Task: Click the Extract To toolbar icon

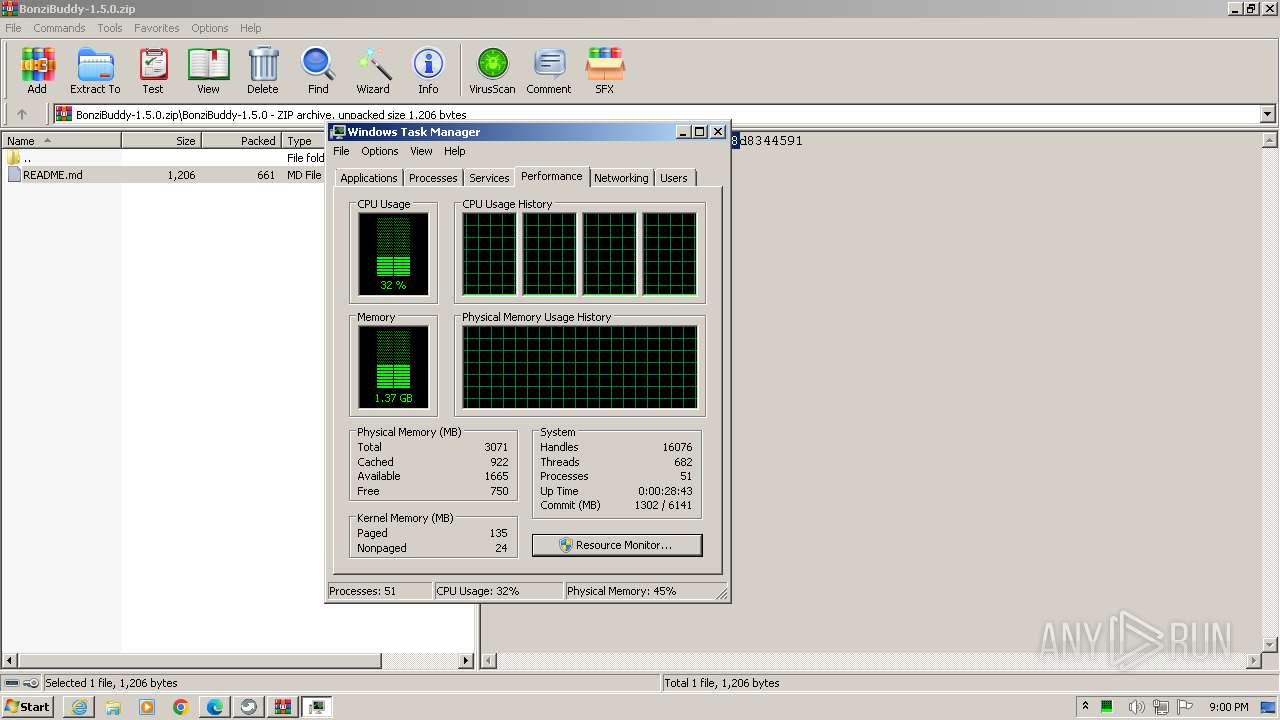Action: click(95, 70)
